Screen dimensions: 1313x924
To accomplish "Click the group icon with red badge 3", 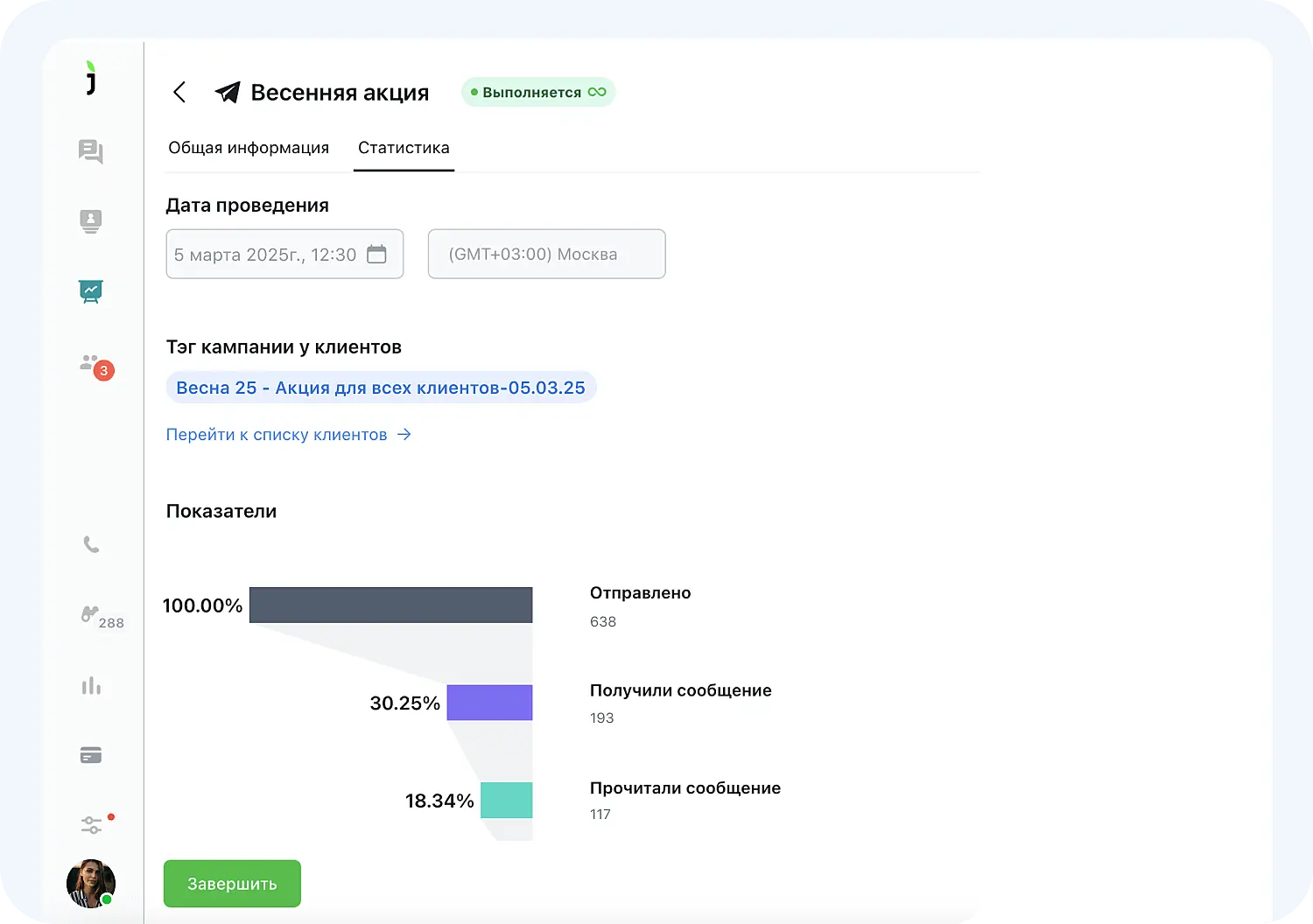I will [91, 363].
